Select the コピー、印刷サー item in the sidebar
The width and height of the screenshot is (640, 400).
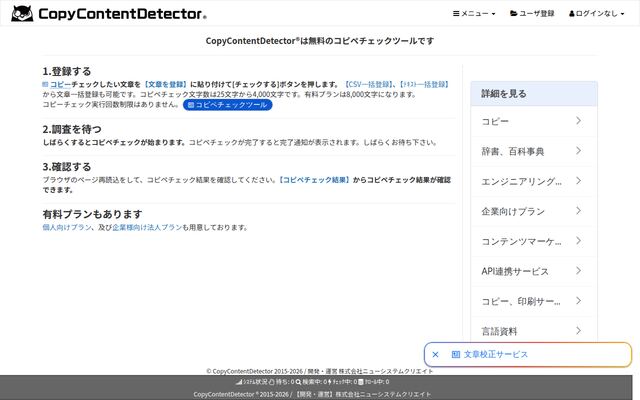(x=534, y=301)
